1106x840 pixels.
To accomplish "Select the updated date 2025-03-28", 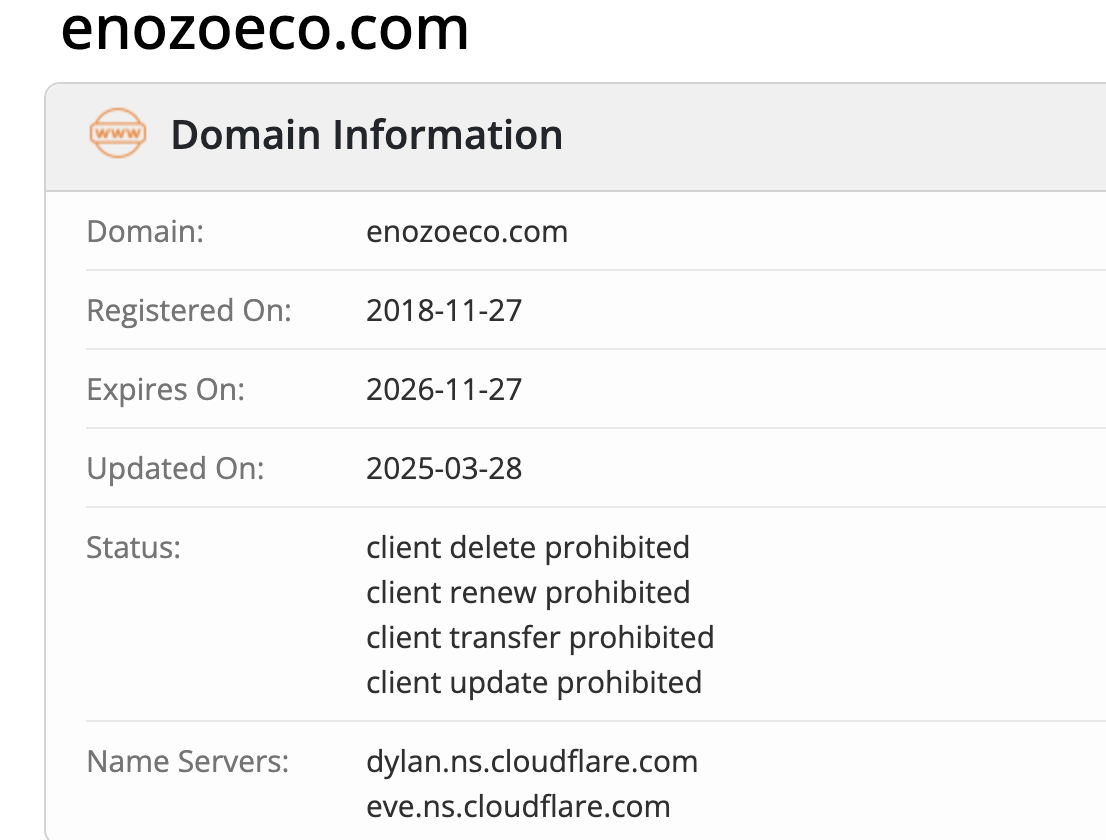I will pos(444,468).
